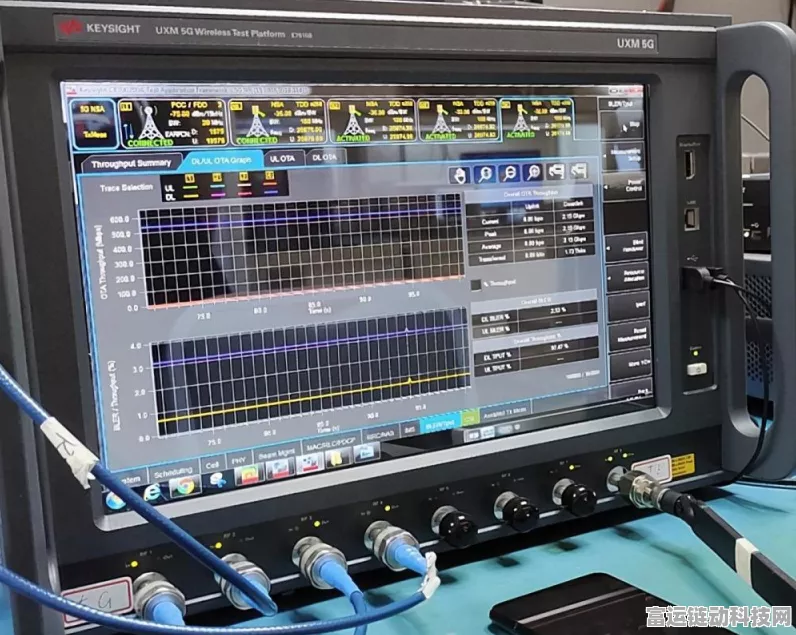This screenshot has height=635, width=796.
Task: Open Internet Explorer from the taskbar
Action: [x=151, y=492]
